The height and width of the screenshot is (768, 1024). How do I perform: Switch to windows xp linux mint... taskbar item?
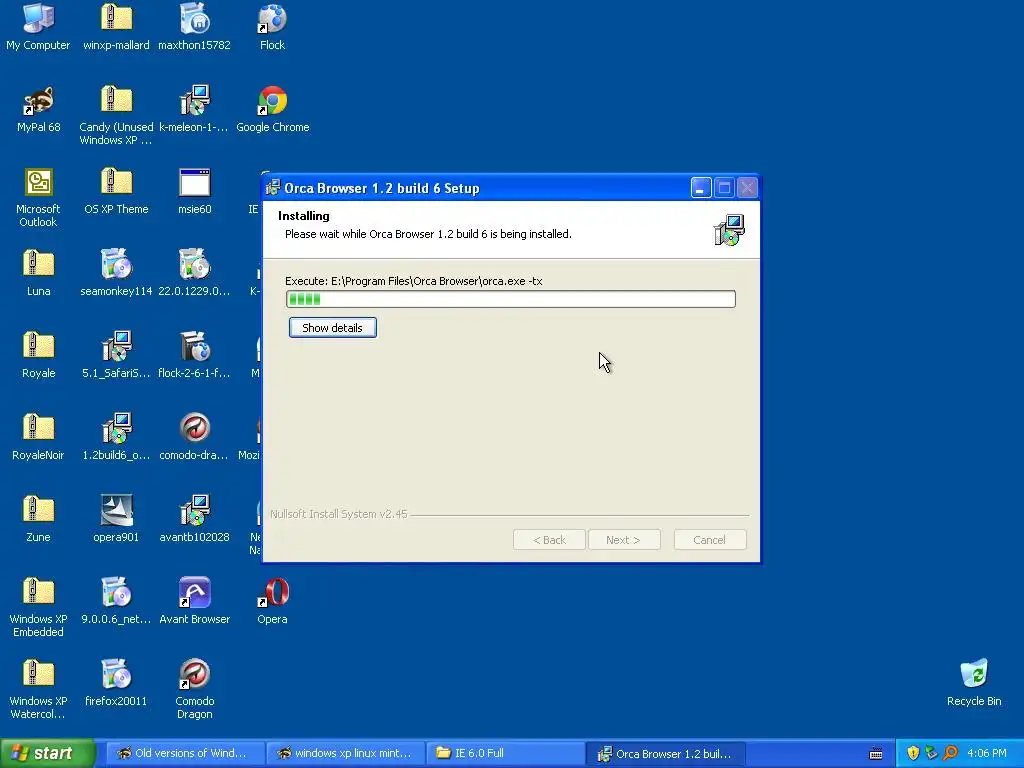(346, 753)
